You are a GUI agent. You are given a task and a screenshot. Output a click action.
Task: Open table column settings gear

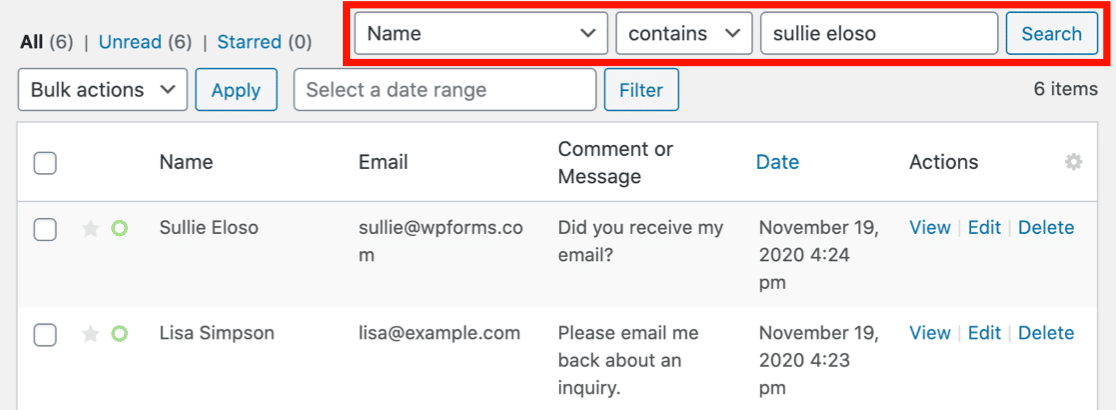click(x=1073, y=162)
